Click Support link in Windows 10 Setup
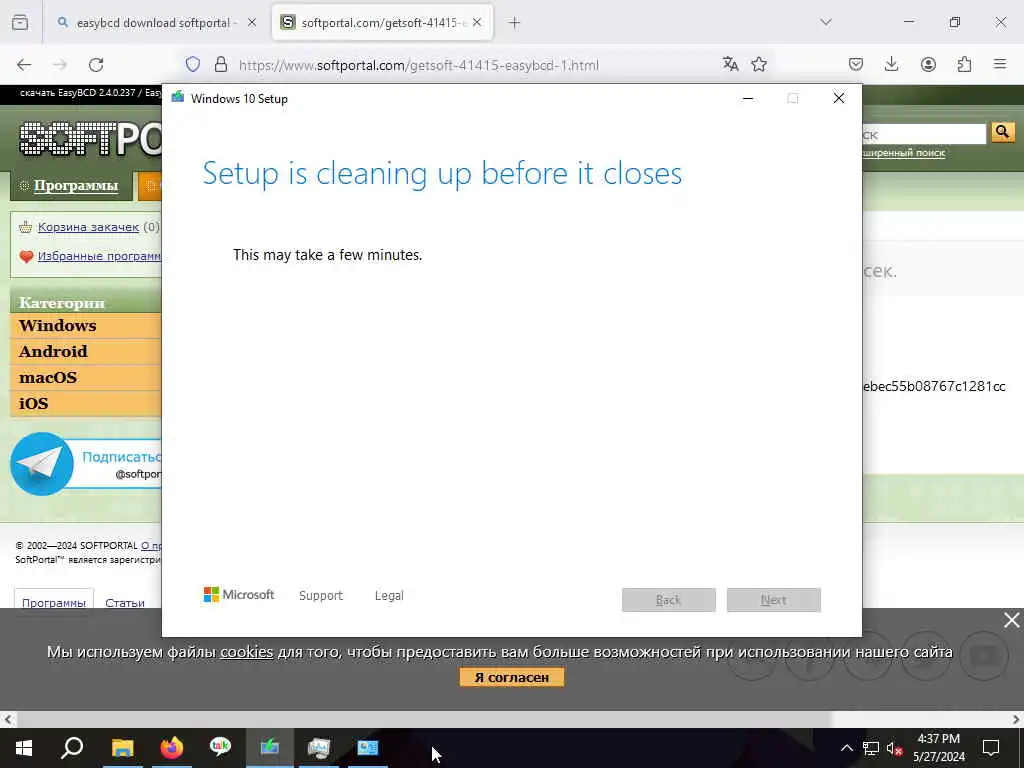1024x768 pixels. (x=321, y=595)
